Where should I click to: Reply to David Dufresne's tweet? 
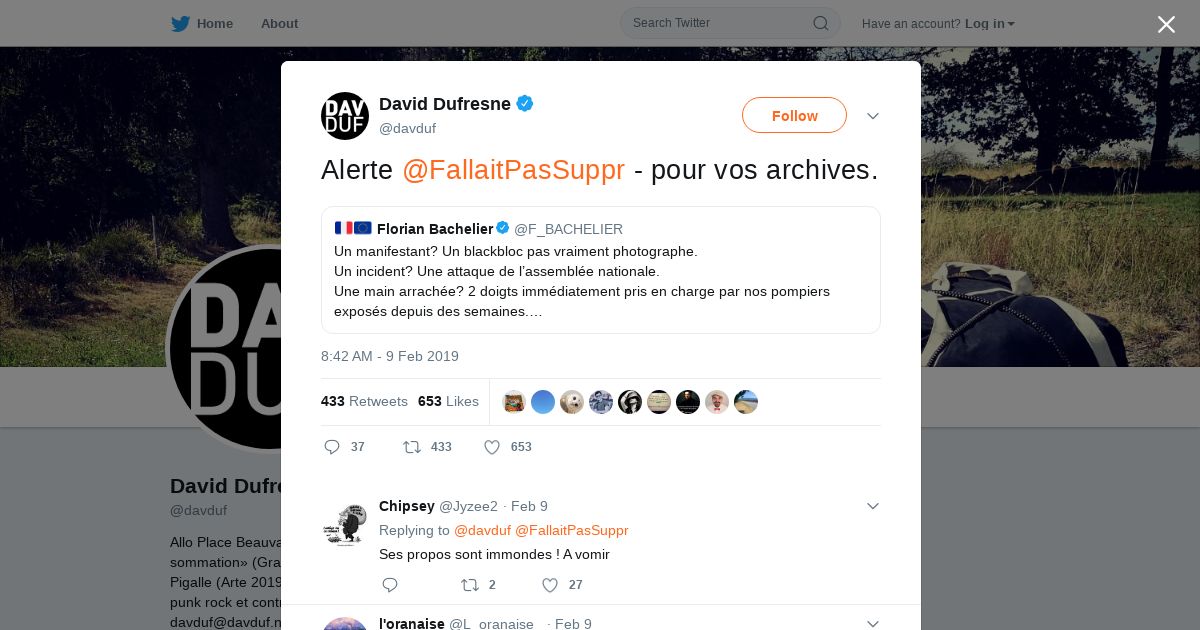click(x=332, y=447)
